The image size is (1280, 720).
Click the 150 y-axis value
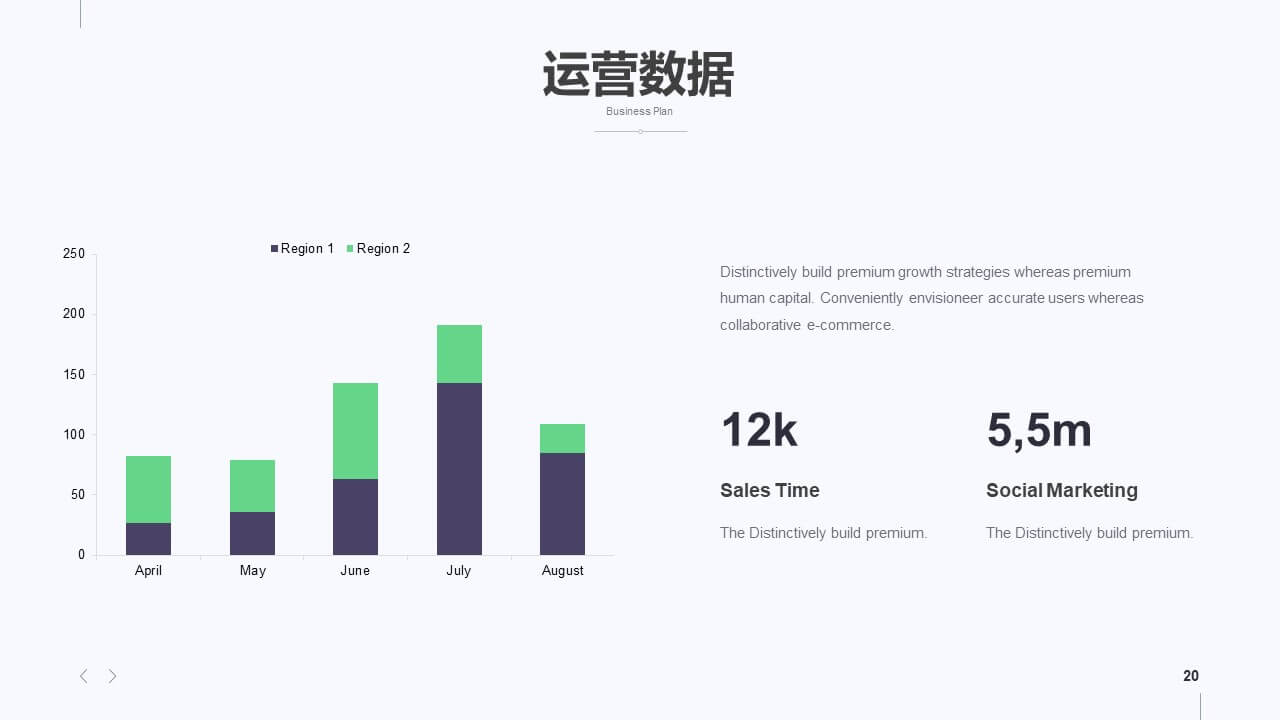click(74, 374)
